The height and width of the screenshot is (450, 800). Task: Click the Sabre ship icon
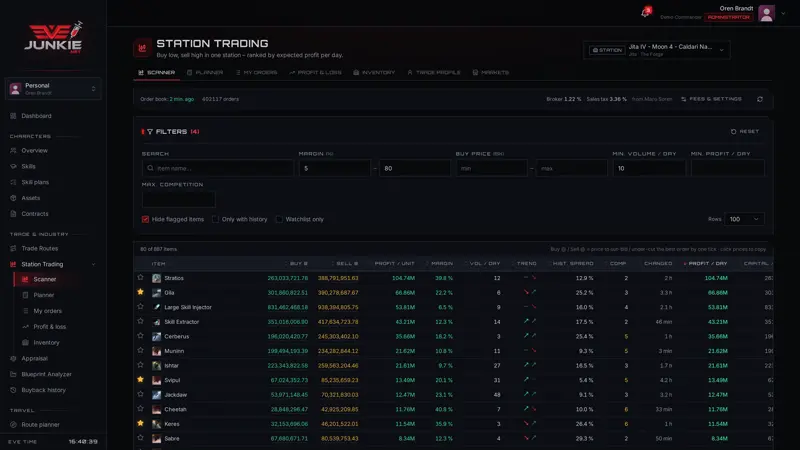coord(157,438)
